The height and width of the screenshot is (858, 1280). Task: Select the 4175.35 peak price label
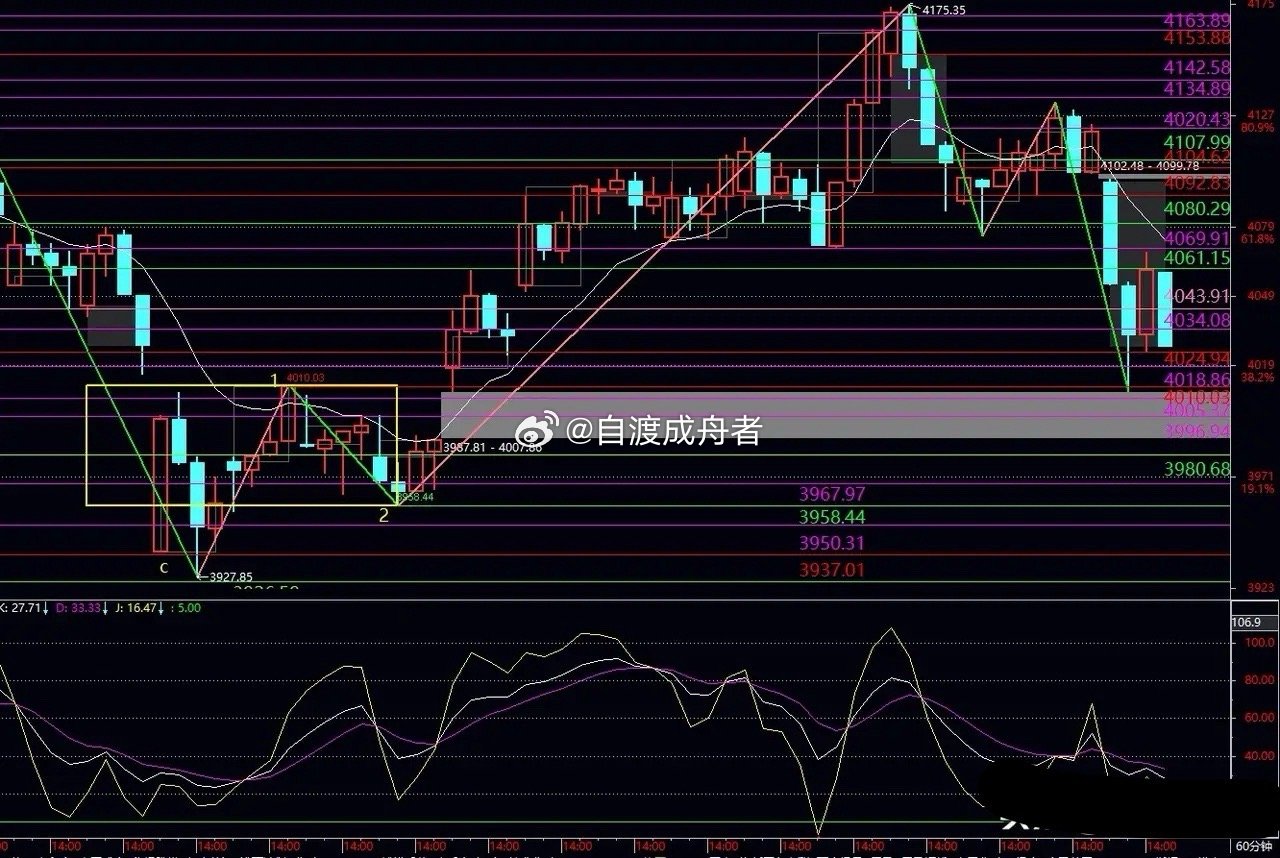pos(944,11)
